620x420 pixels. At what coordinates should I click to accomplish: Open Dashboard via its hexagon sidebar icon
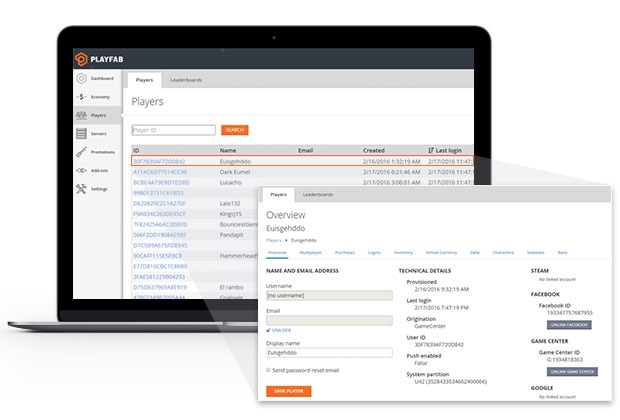[81, 78]
